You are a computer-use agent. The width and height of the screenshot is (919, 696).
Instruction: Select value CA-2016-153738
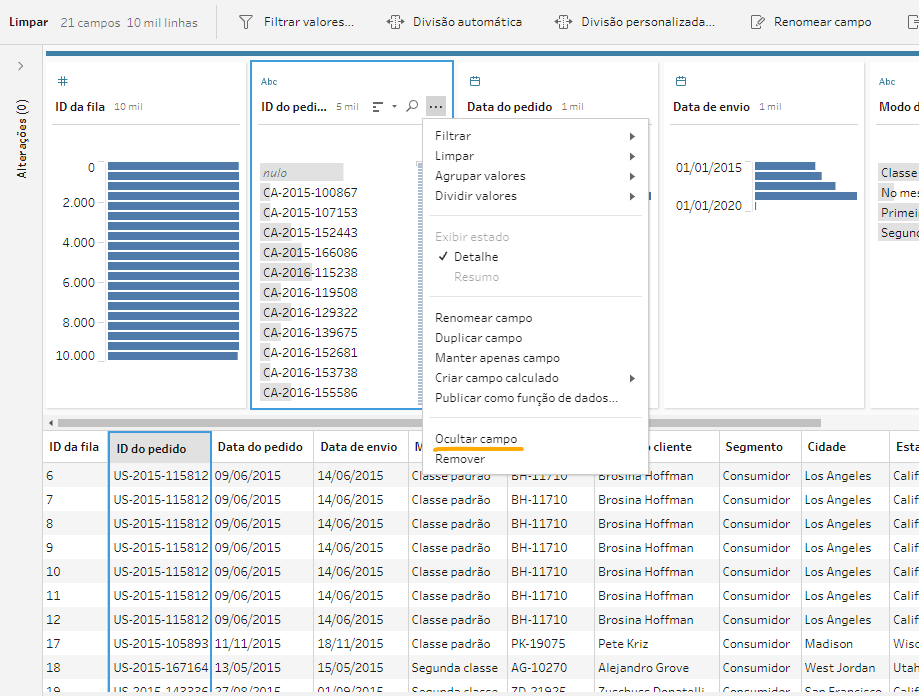pos(310,373)
